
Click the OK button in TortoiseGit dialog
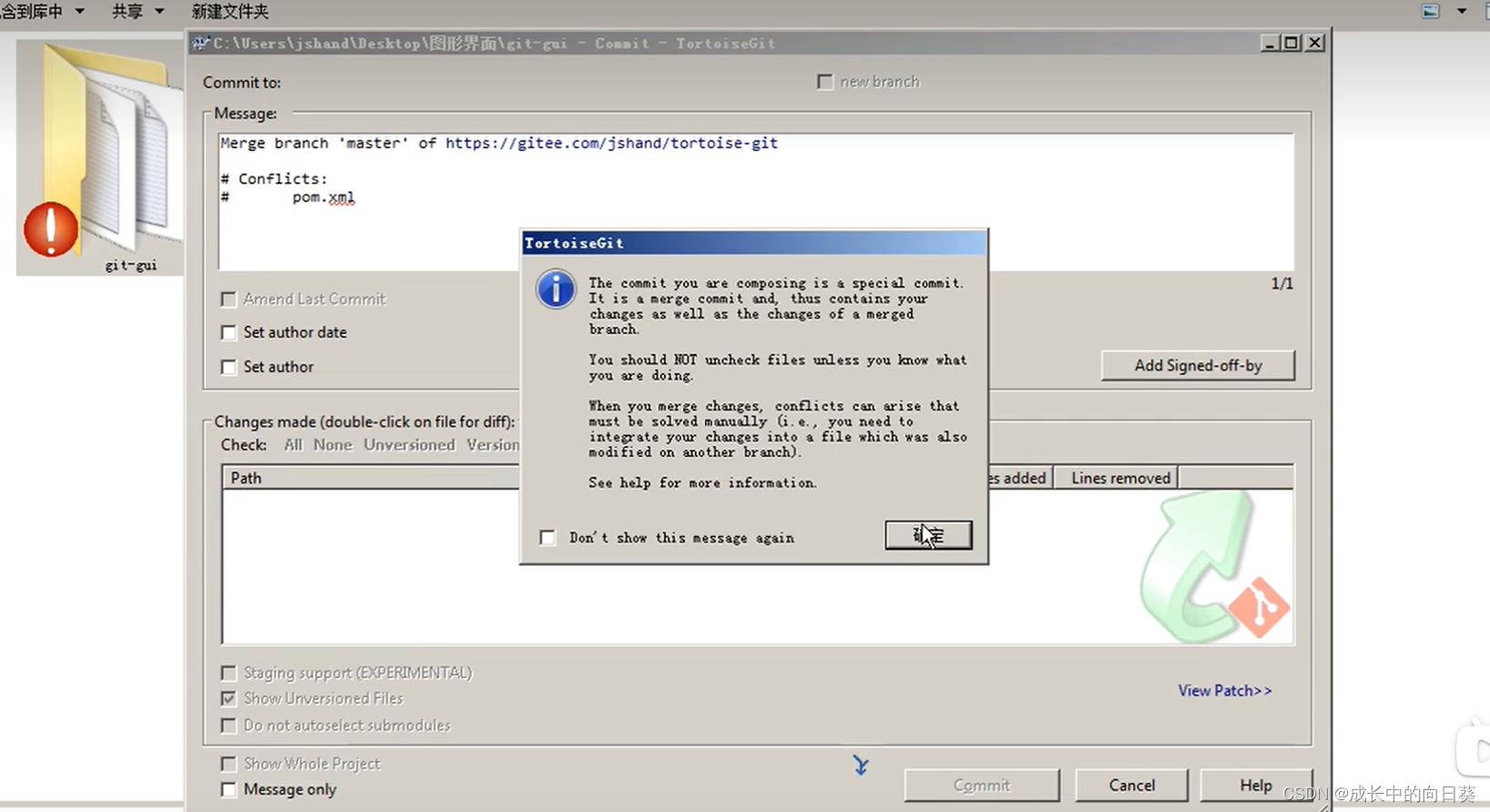928,535
